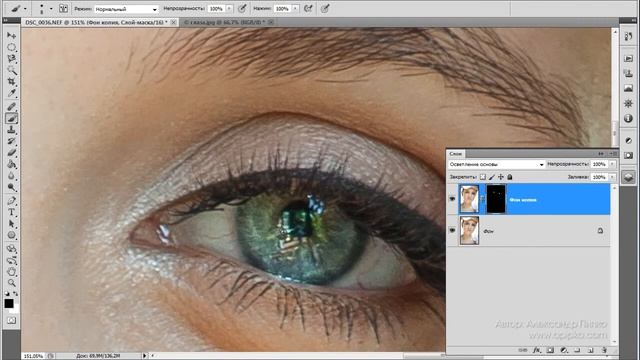Open the brush preset picker arrow
This screenshot has height=360, width=640.
(51, 9)
